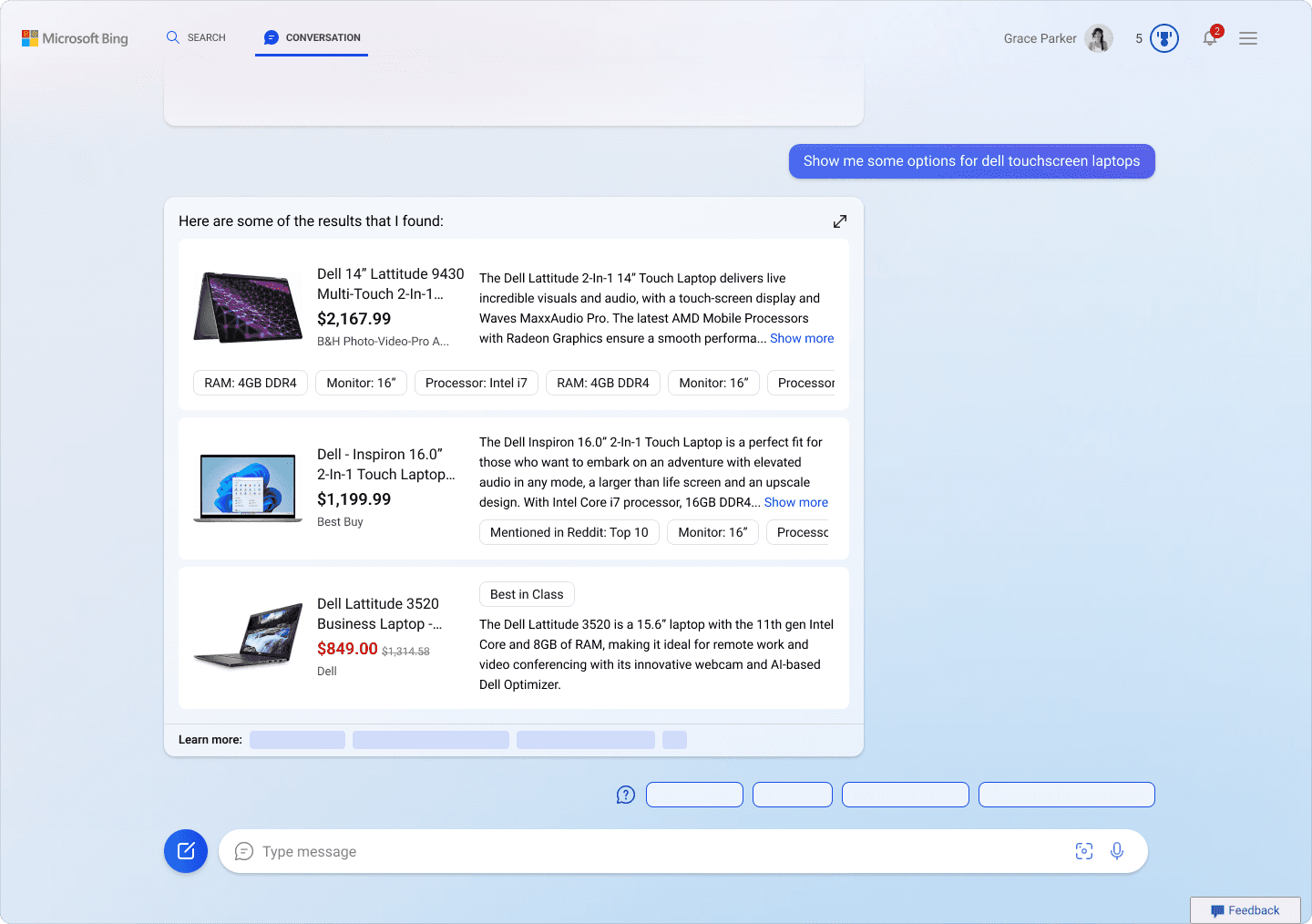1312x924 pixels.
Task: Click the Feedback button
Action: point(1245,910)
